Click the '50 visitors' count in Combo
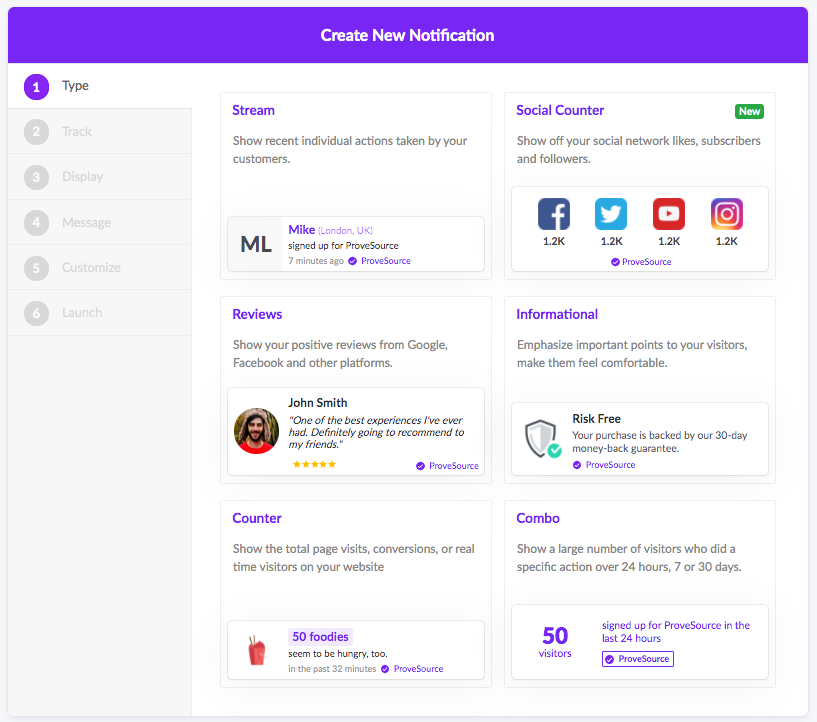Image resolution: width=817 pixels, height=722 pixels. [555, 642]
